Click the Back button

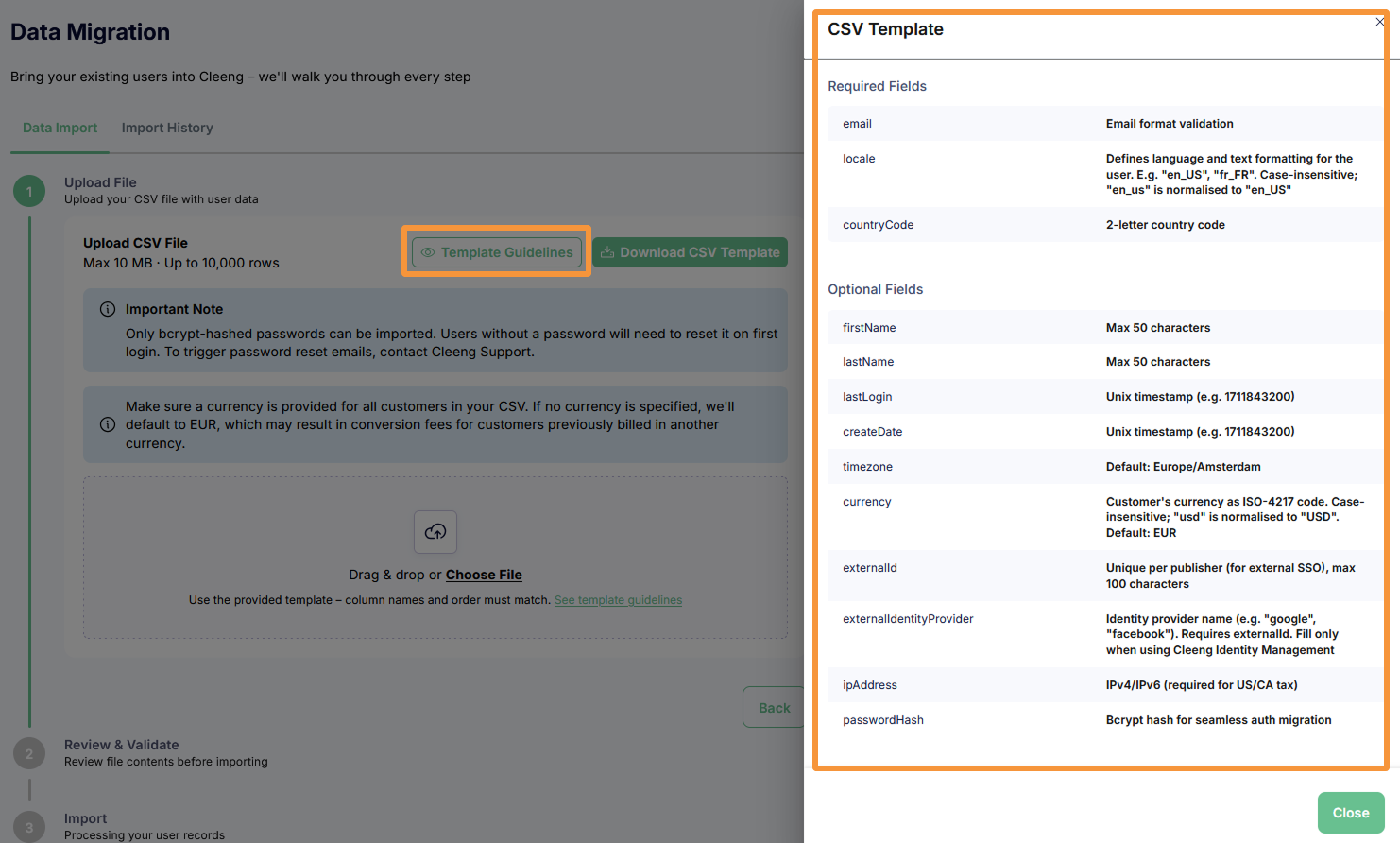[774, 708]
